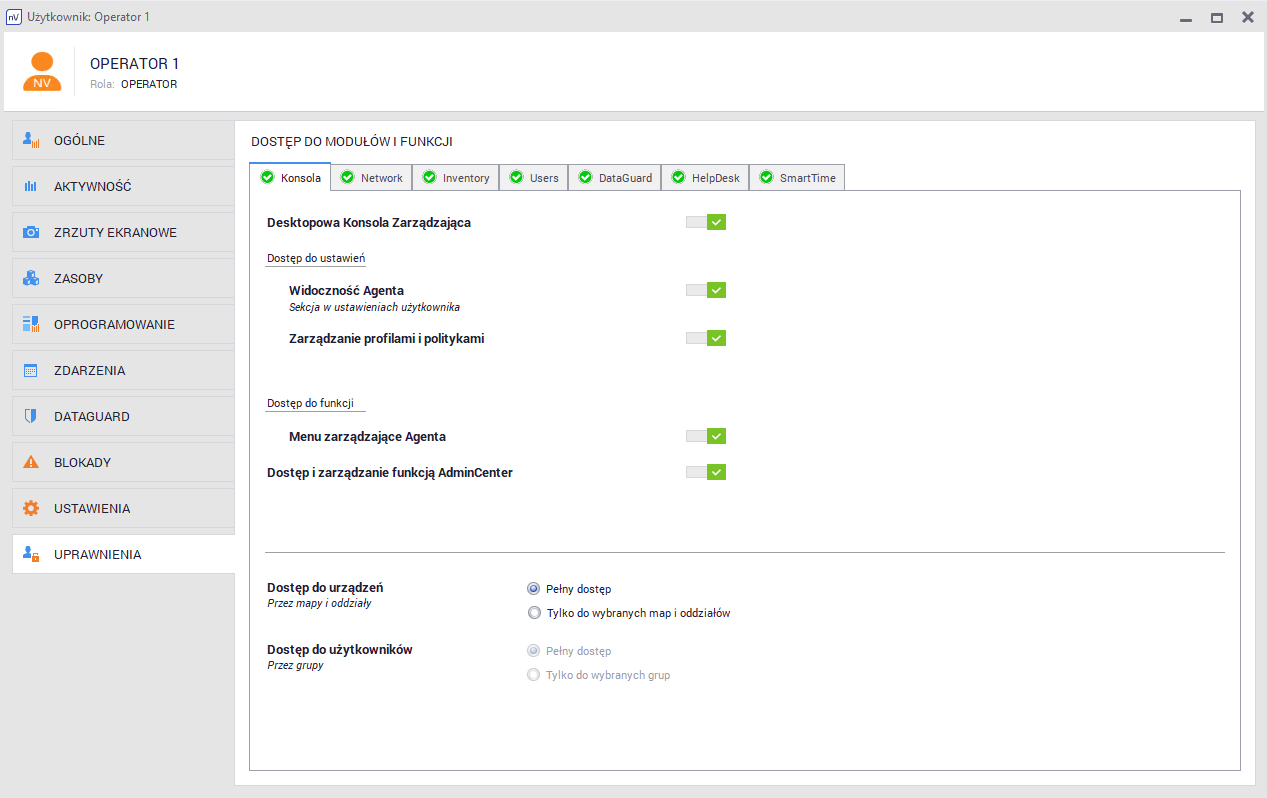This screenshot has height=798, width=1267.
Task: Click the Ustawienia gear icon
Action: pos(31,508)
